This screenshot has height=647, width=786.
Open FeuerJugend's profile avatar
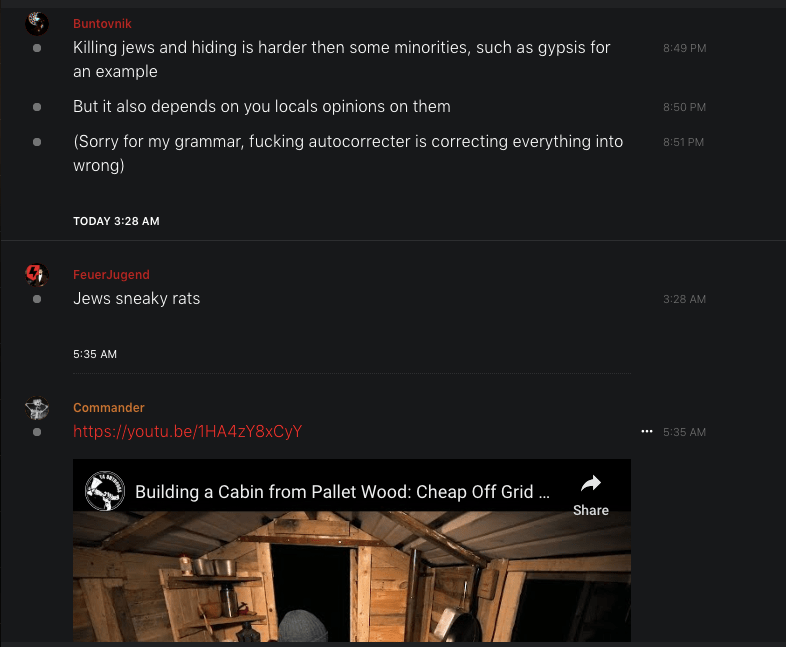point(37,275)
